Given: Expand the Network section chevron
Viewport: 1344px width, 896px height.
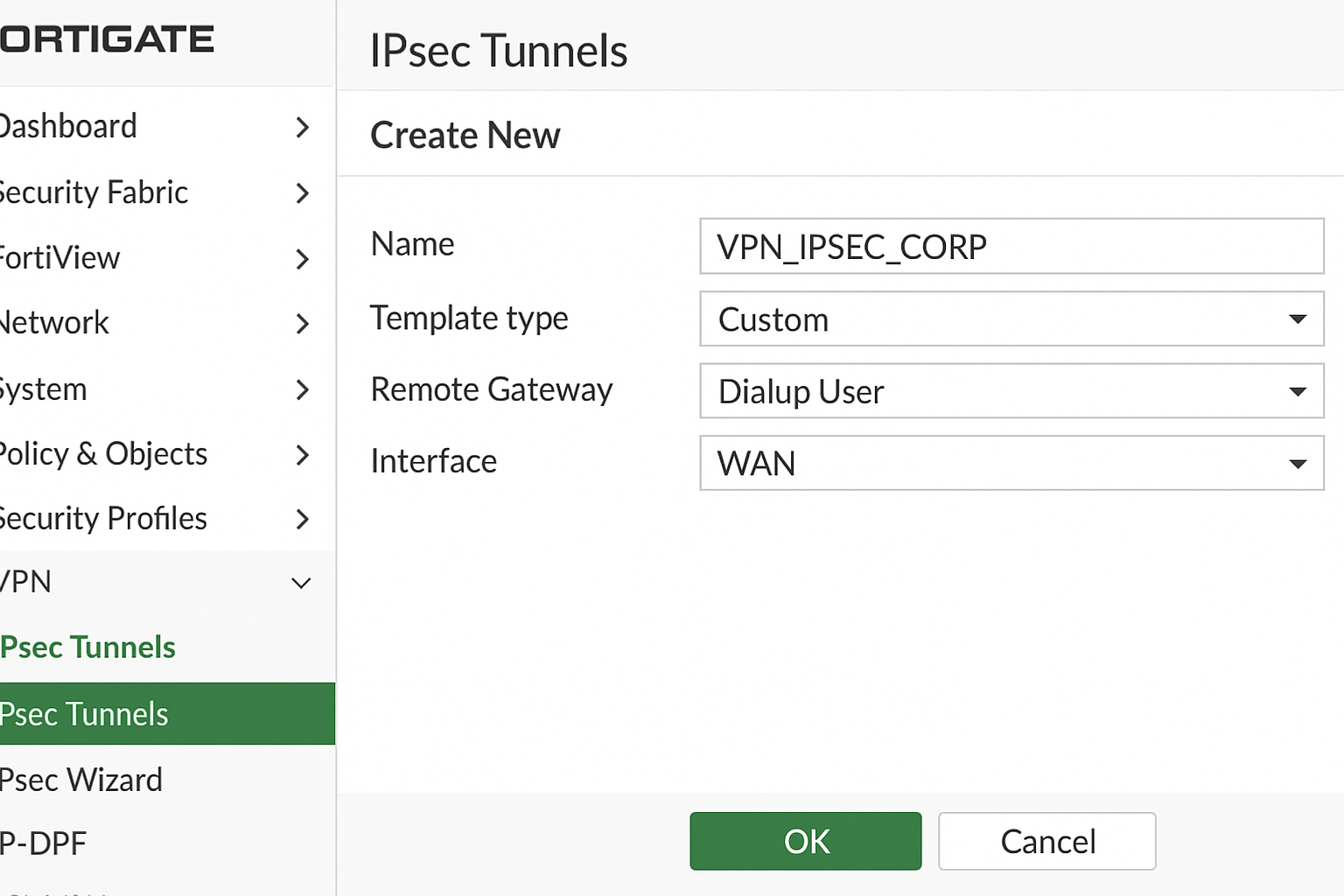Looking at the screenshot, I should pyautogui.click(x=302, y=324).
